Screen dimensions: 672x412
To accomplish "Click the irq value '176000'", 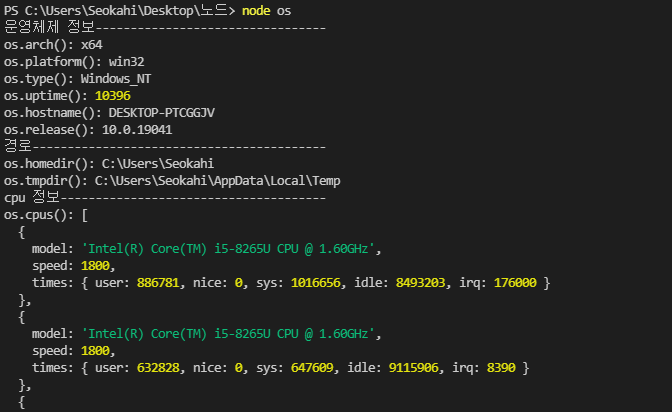I will [515, 283].
